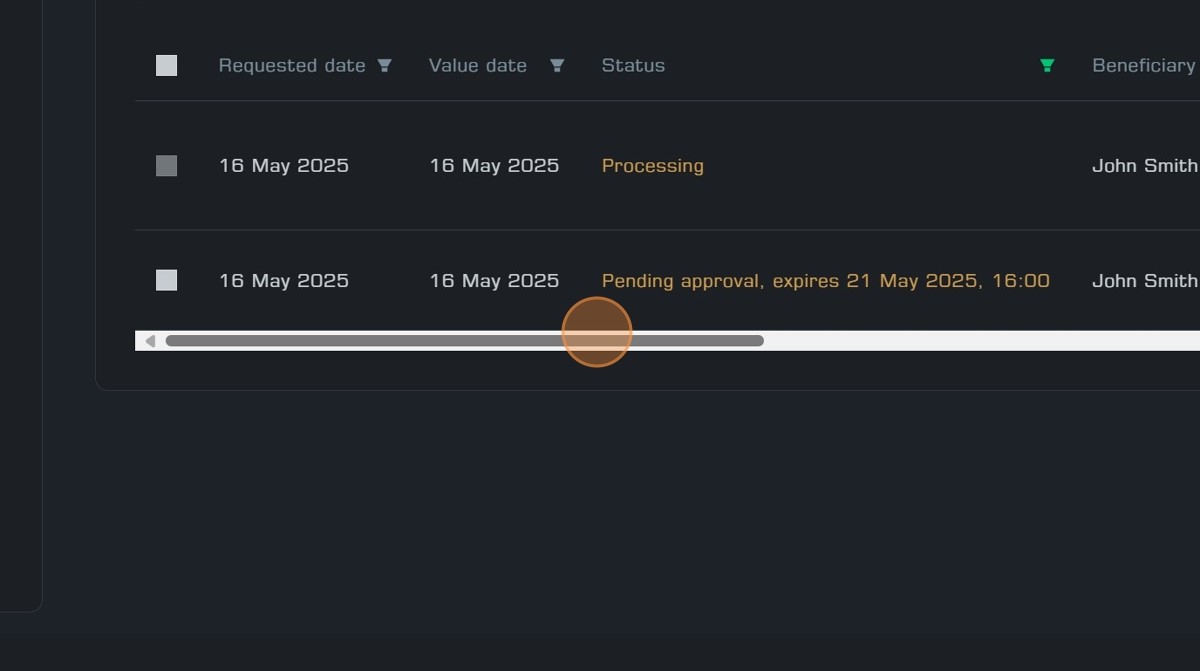Click the Value date cell in the Processing row

(x=494, y=166)
